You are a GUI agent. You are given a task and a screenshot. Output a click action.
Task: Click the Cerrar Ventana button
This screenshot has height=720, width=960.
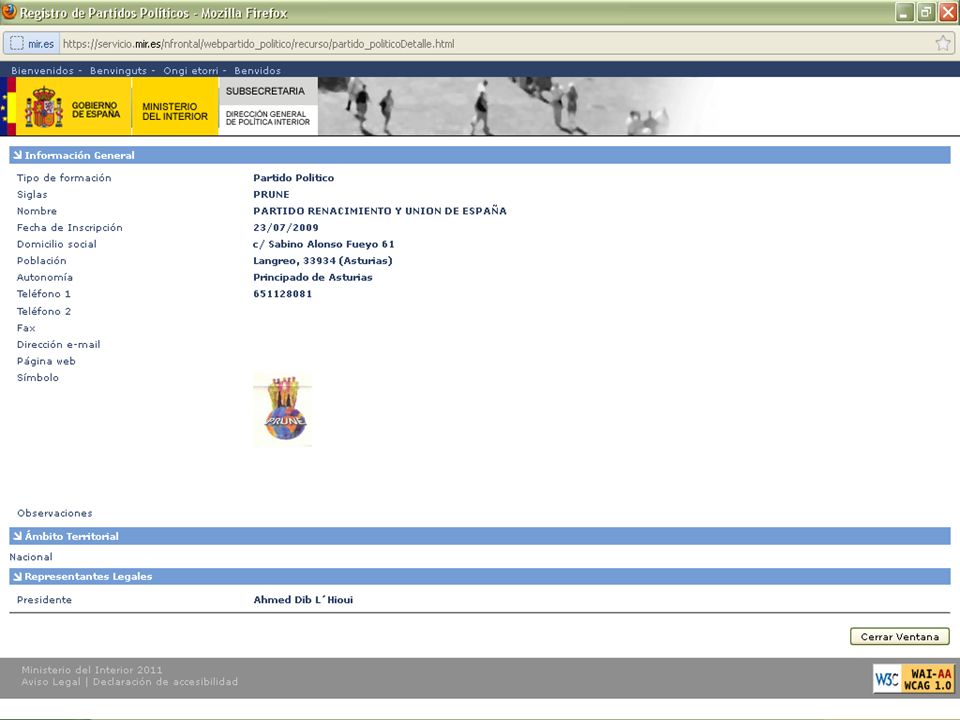point(899,637)
